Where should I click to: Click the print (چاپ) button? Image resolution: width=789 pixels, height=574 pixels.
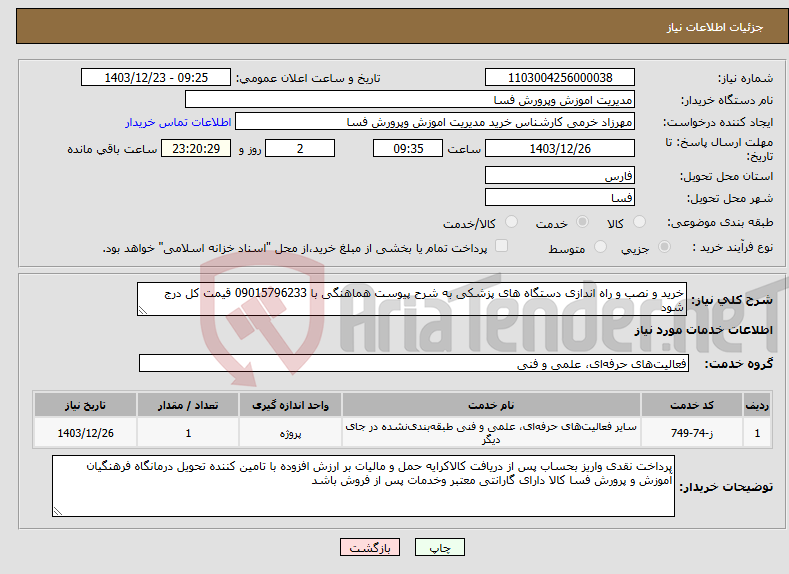click(x=440, y=547)
